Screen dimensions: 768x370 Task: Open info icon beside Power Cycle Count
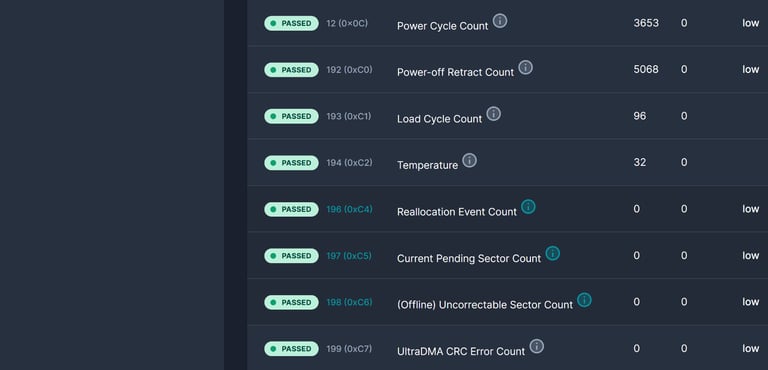pyautogui.click(x=500, y=21)
